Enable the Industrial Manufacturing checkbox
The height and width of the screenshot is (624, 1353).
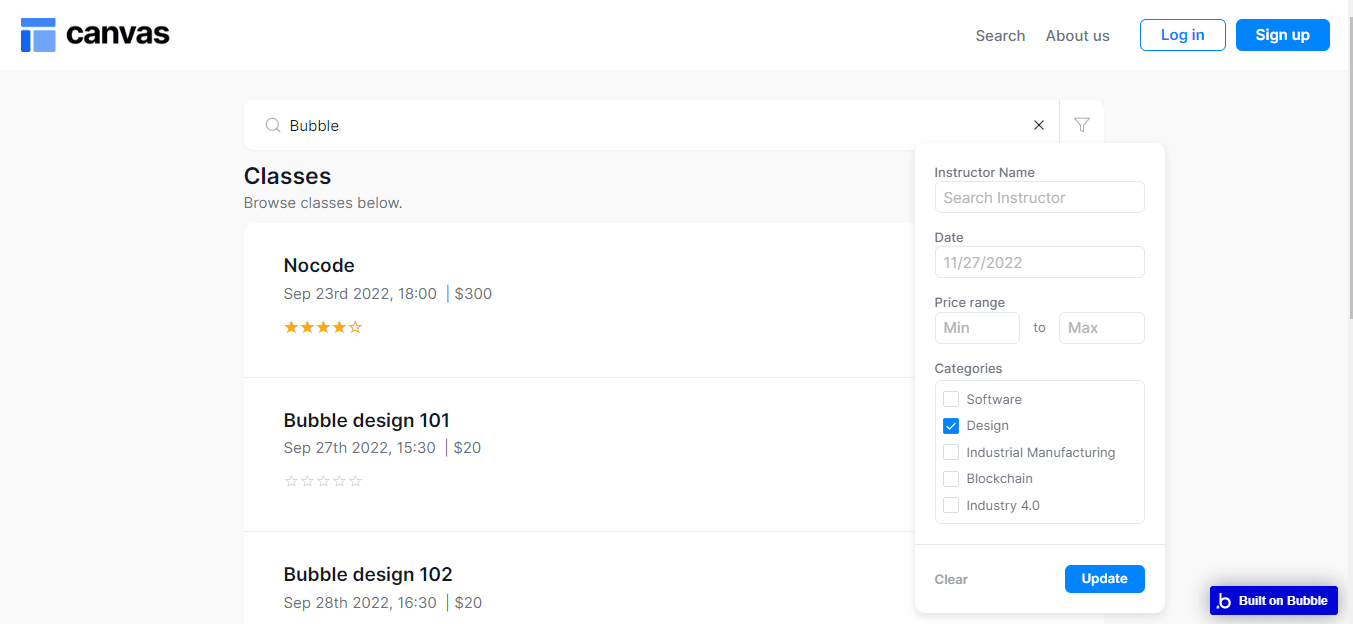951,452
